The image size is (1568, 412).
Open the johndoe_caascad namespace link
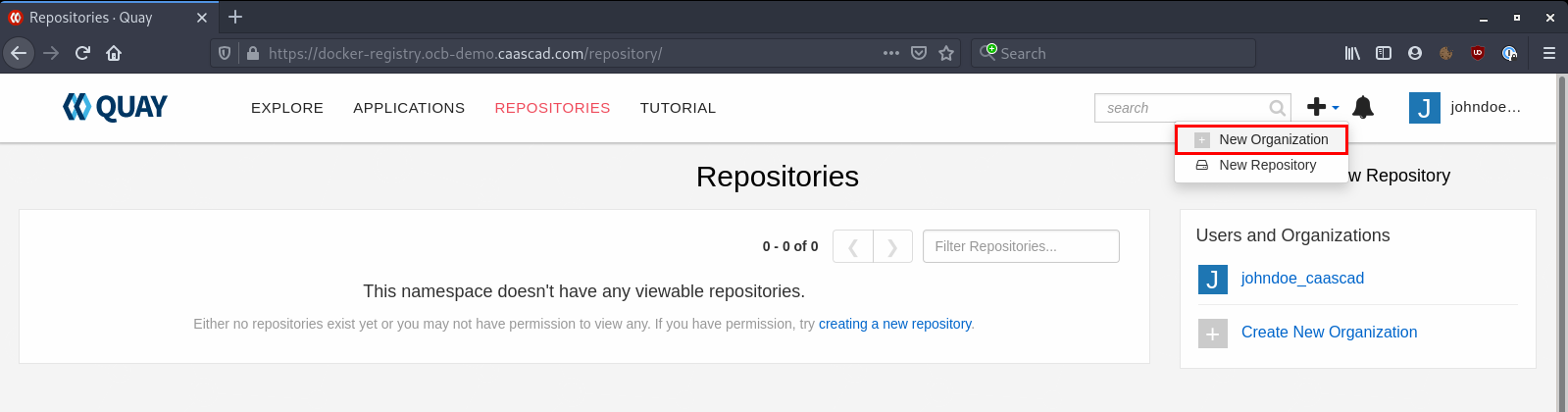1302,279
